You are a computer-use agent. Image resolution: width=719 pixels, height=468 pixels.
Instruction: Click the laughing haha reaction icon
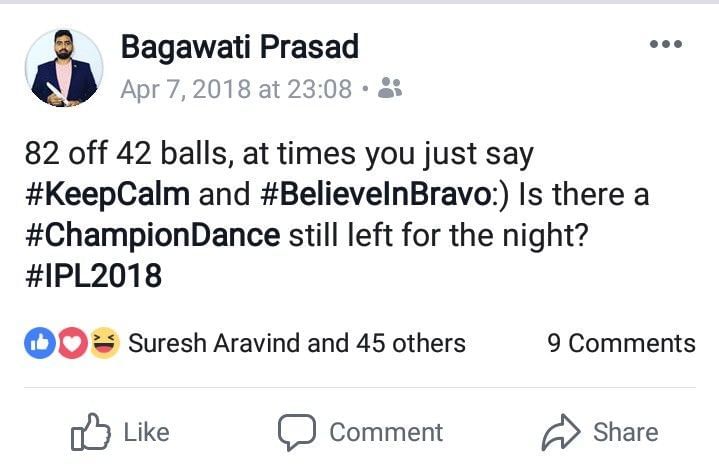coord(103,343)
